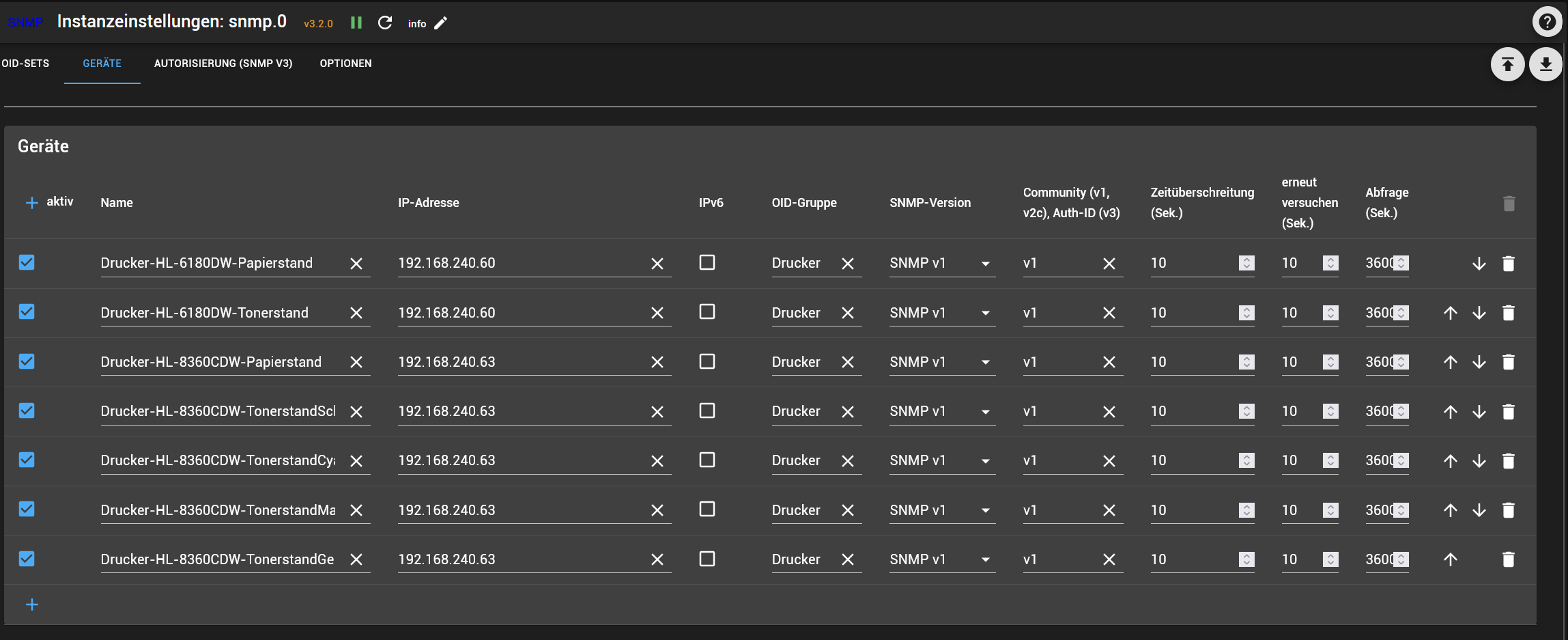Open the help question mark icon
The height and width of the screenshot is (640, 1568).
[x=1547, y=23]
